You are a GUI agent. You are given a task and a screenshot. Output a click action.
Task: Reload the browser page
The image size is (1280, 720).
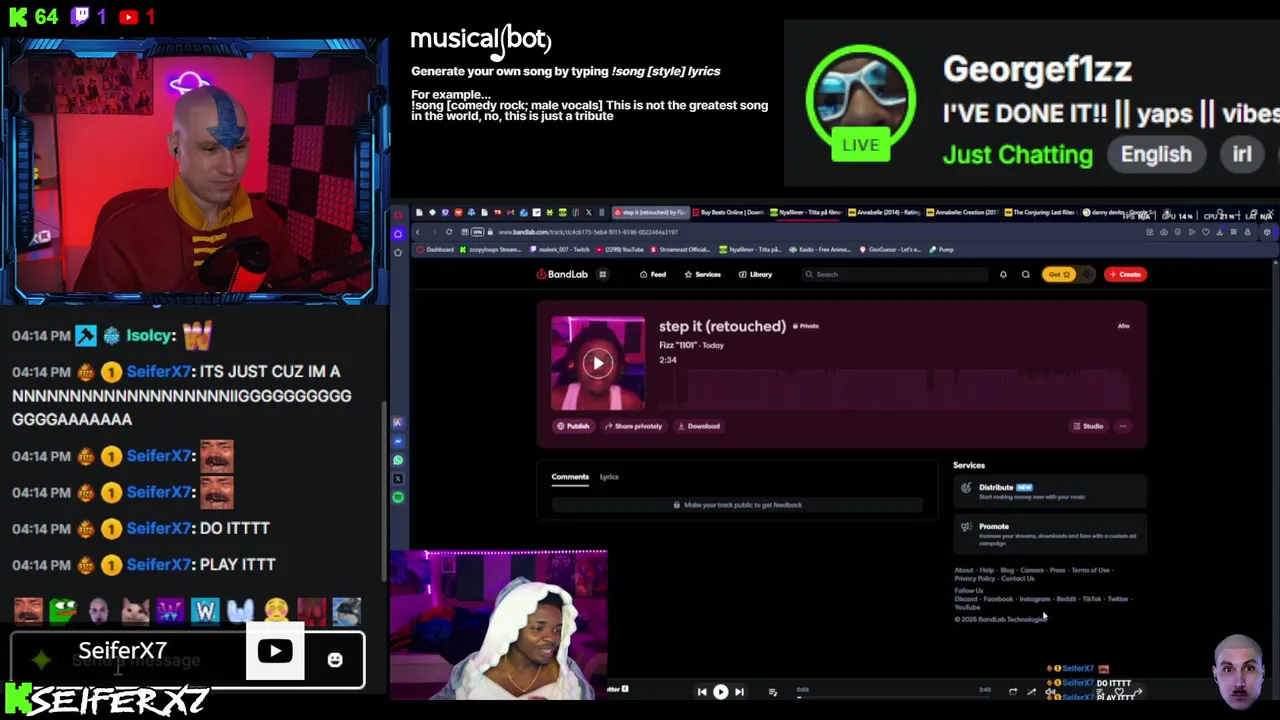tap(449, 232)
